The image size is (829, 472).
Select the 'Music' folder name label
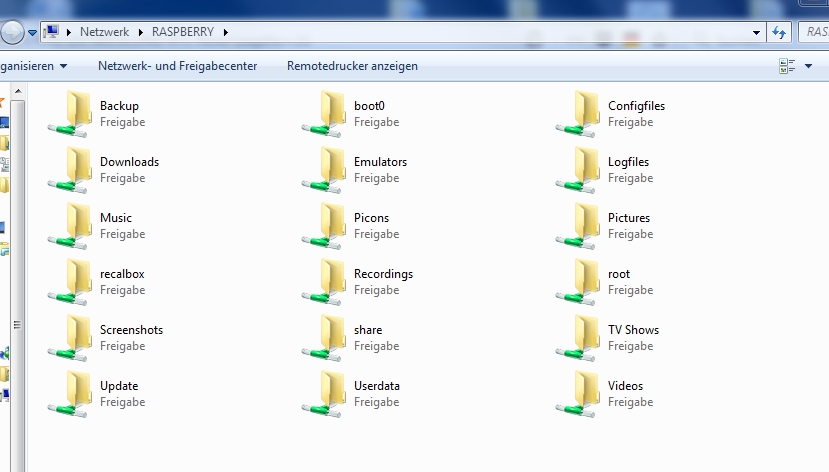[116, 218]
